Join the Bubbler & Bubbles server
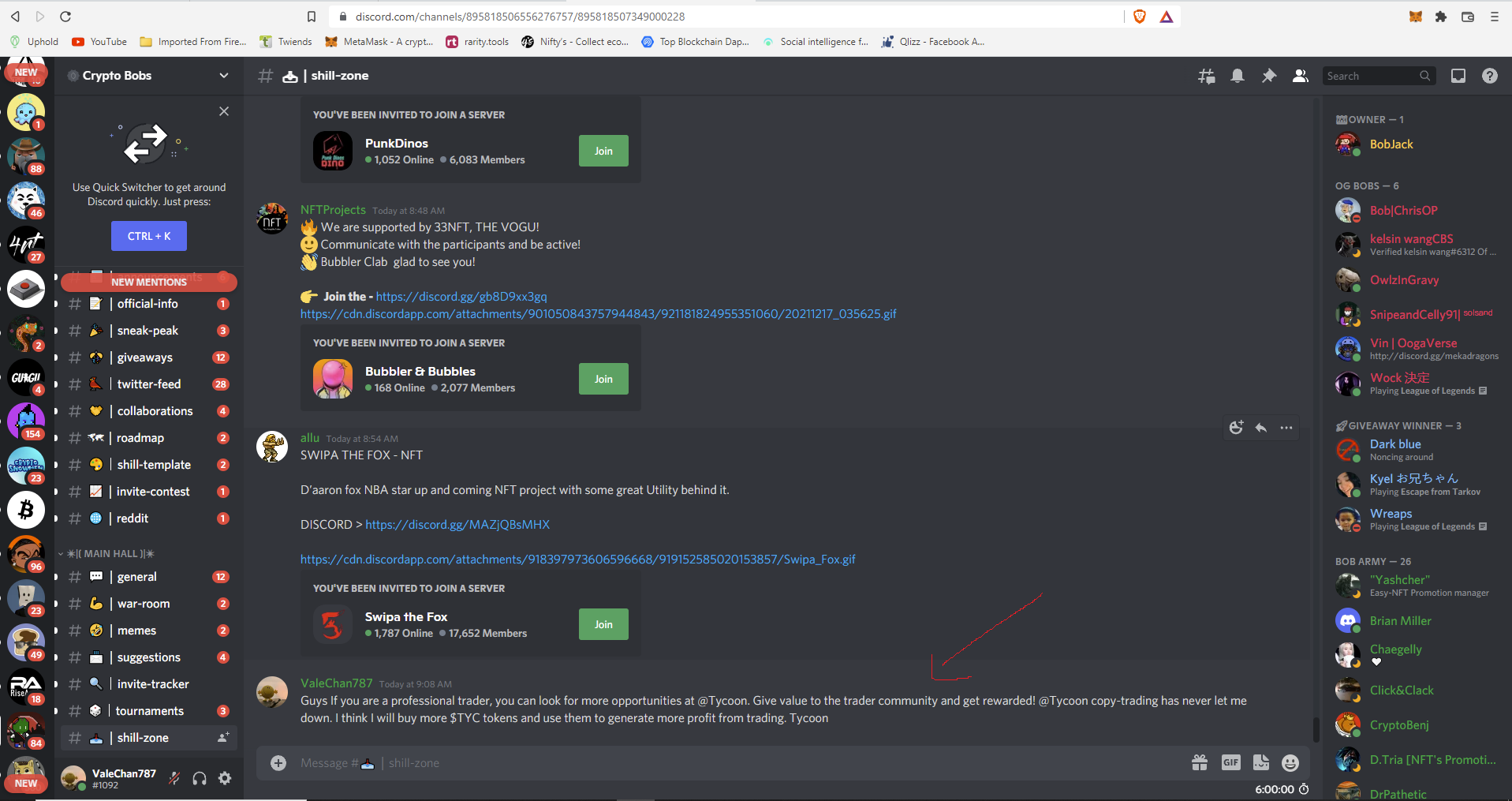The width and height of the screenshot is (1512, 801). [603, 379]
